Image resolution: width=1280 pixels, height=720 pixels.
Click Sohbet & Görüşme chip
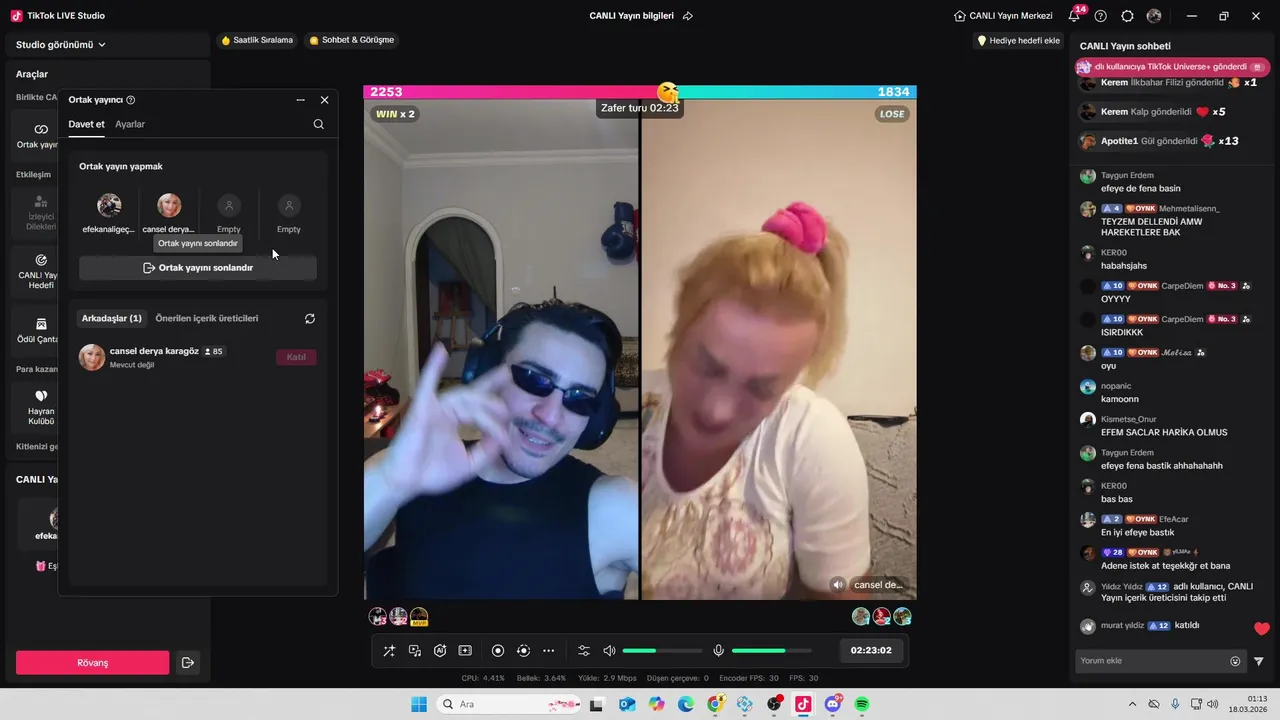tap(351, 40)
